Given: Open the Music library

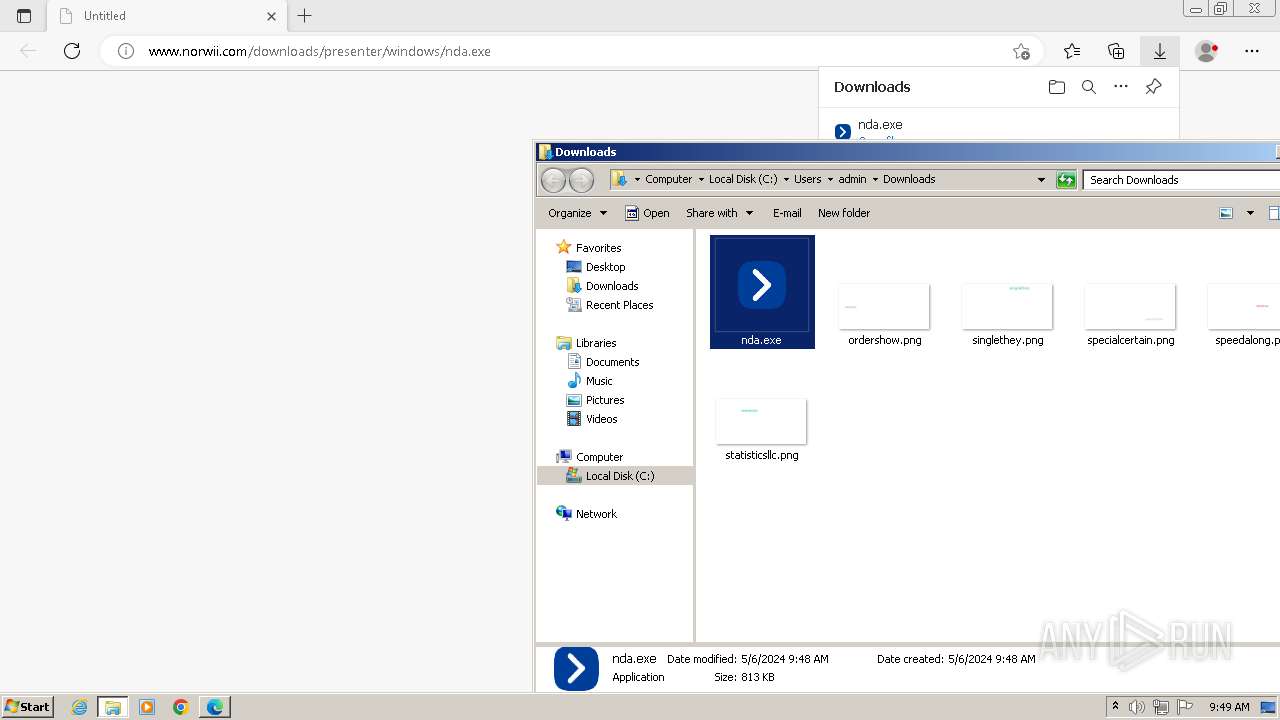Looking at the screenshot, I should point(589,381).
